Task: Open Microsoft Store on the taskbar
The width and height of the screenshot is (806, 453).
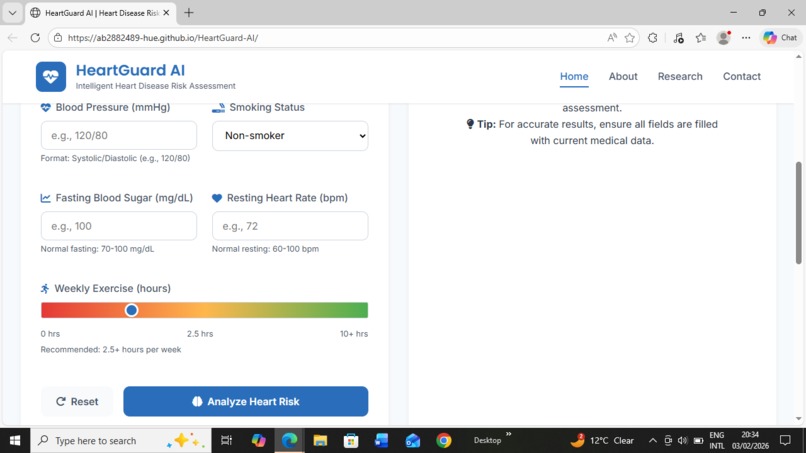Action: pyautogui.click(x=351, y=441)
